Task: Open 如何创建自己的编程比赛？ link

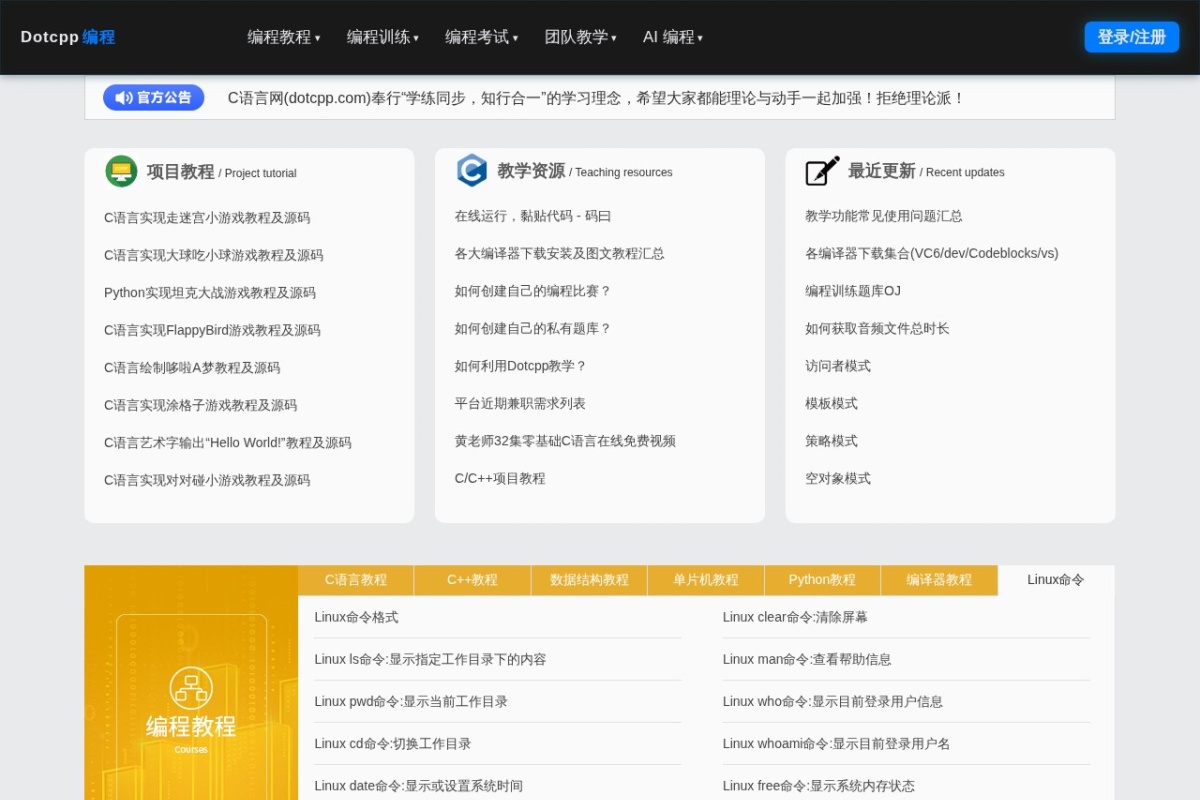Action: pos(533,291)
